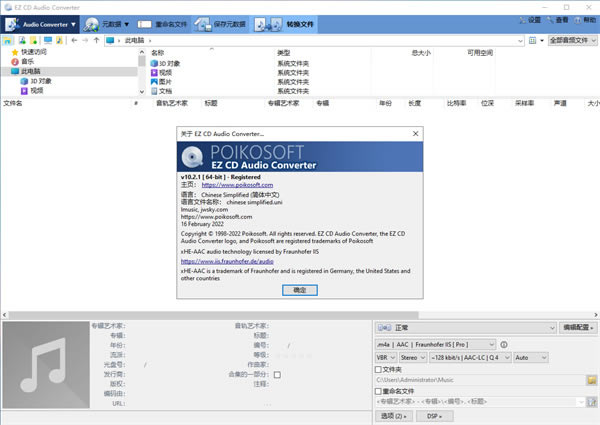Sort by 可用空间 column header
The image size is (600, 425).
(x=480, y=53)
